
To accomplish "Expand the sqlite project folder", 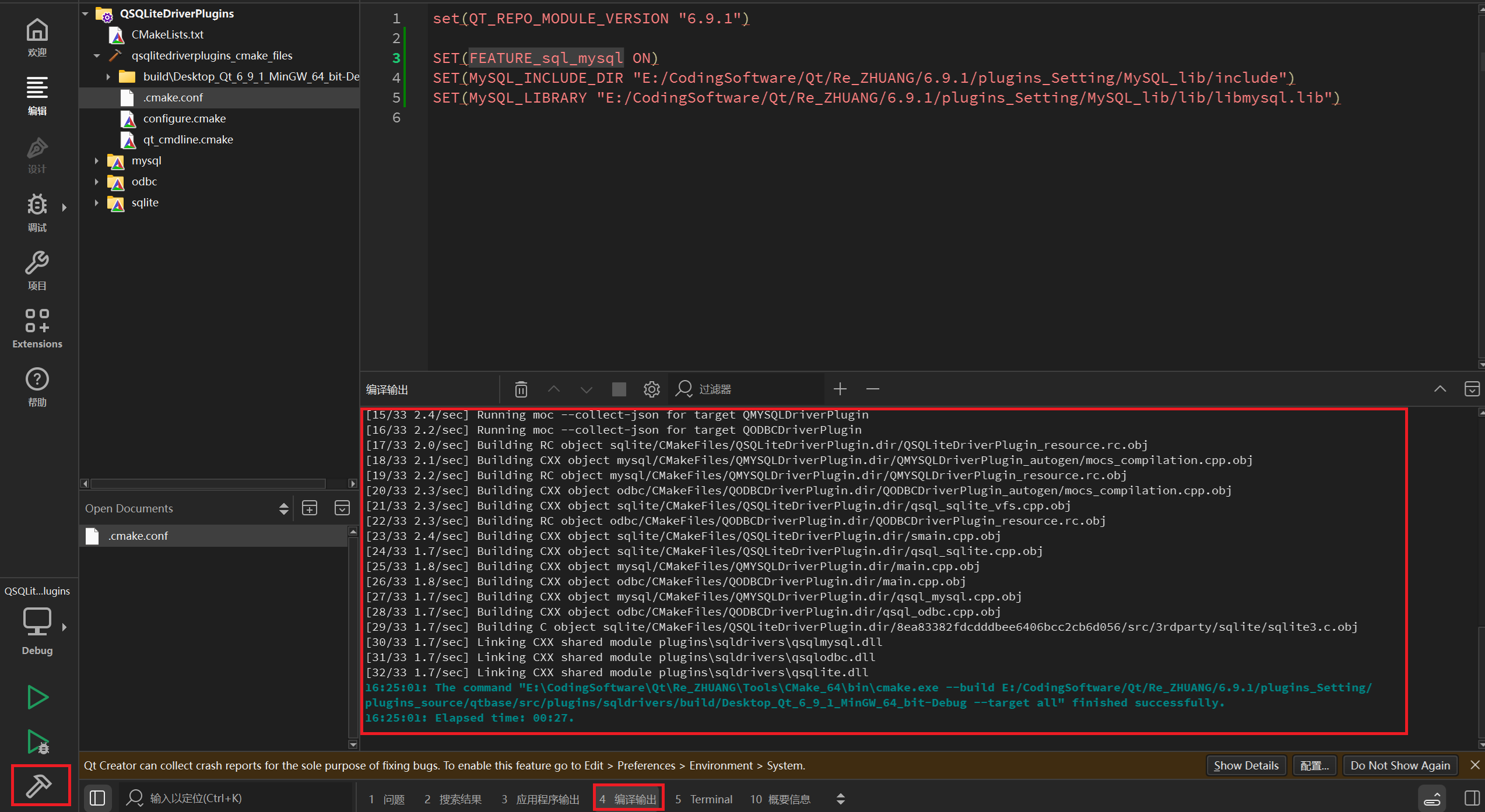I will 97,203.
